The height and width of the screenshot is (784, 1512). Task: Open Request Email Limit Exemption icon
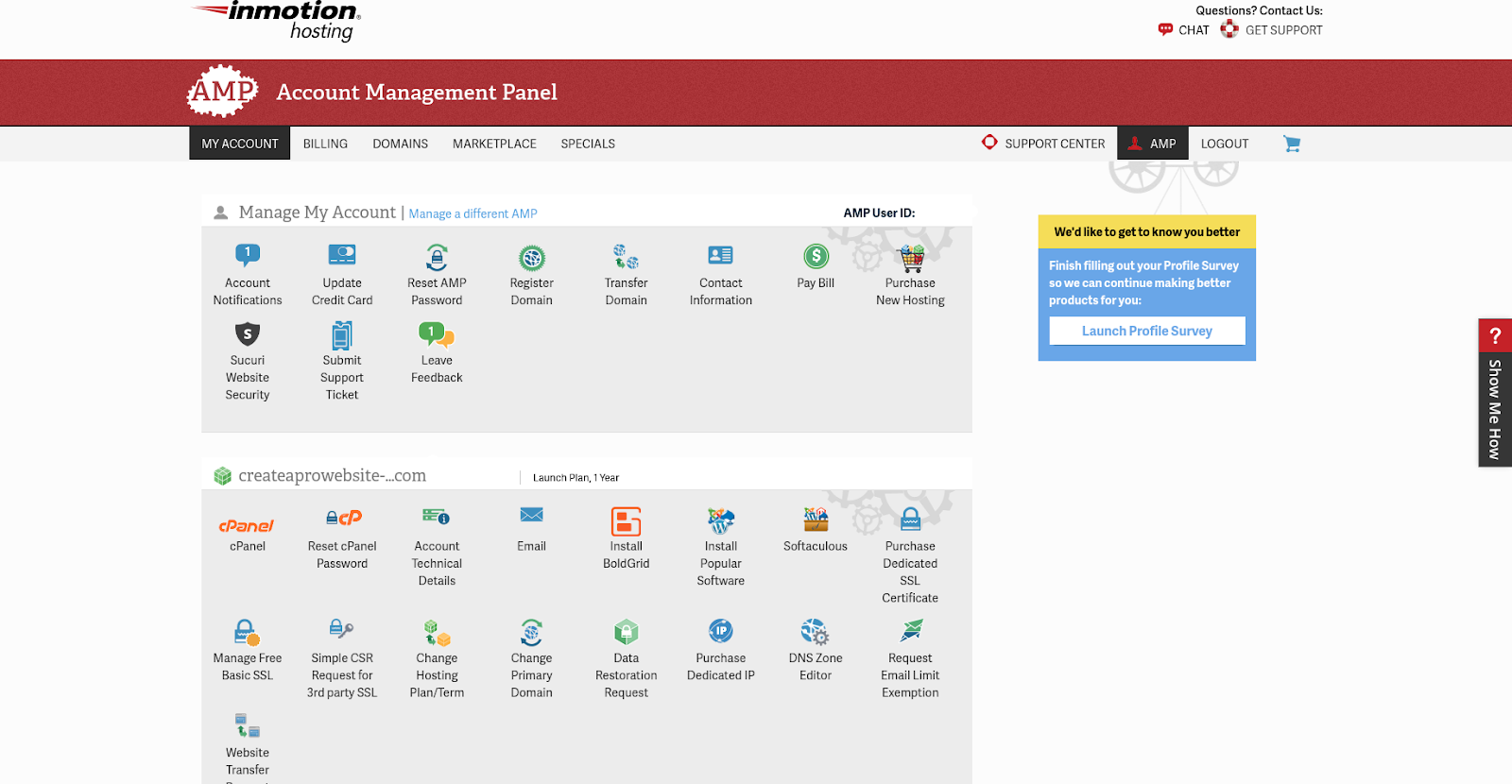[911, 630]
